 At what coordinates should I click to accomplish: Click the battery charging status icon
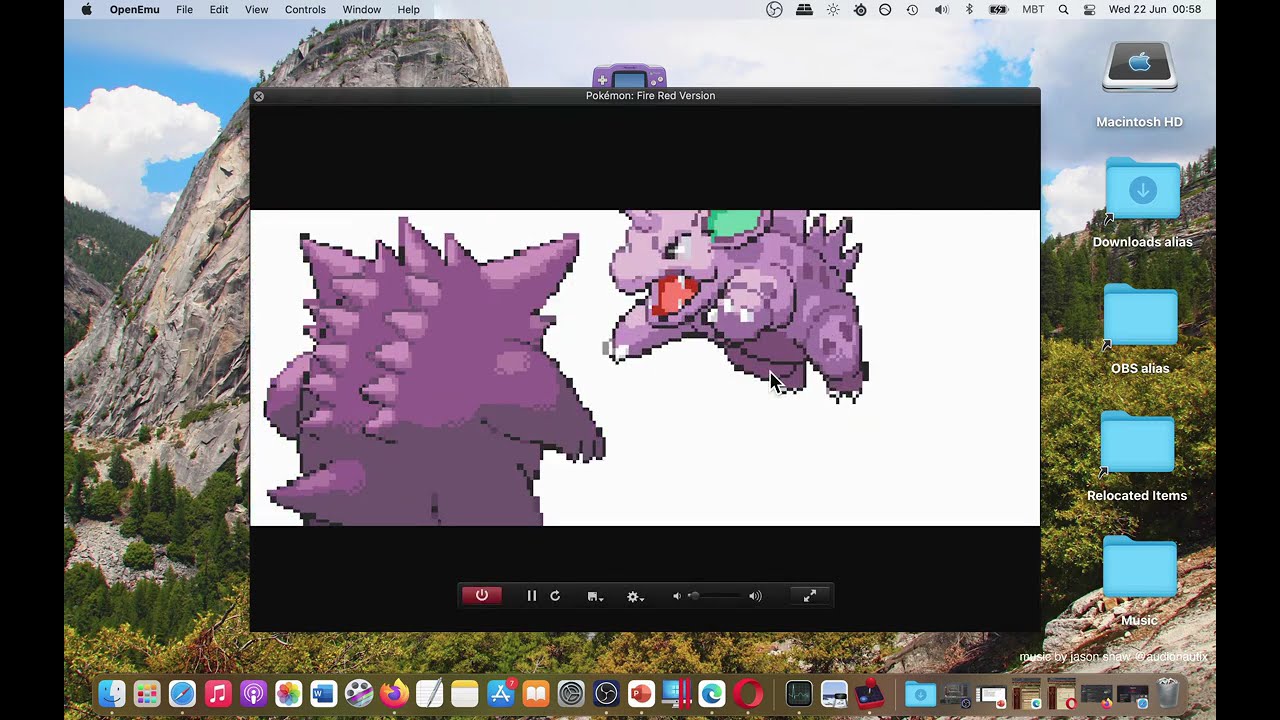998,9
